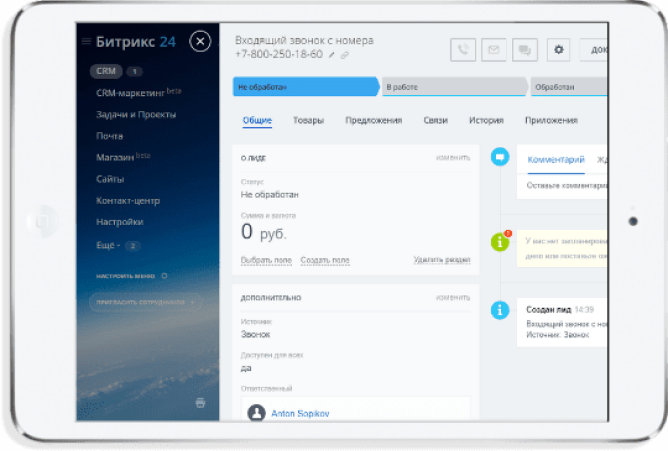Copy lead link via chain icon
Viewport: 668px width, 451px height.
345,55
